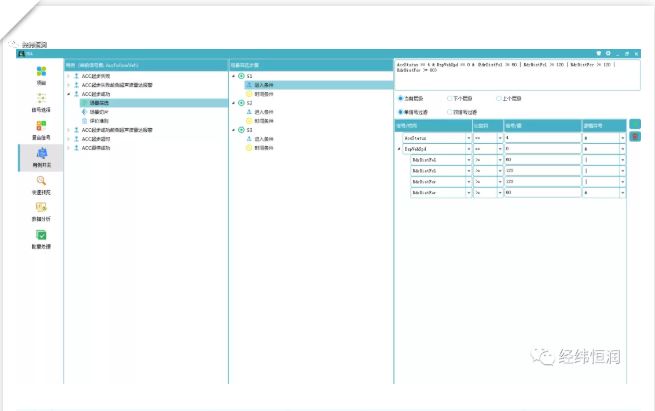Image resolution: width=655 pixels, height=411 pixels.
Task: Open the logic symbol dropdown in last table row
Action: 622,193
